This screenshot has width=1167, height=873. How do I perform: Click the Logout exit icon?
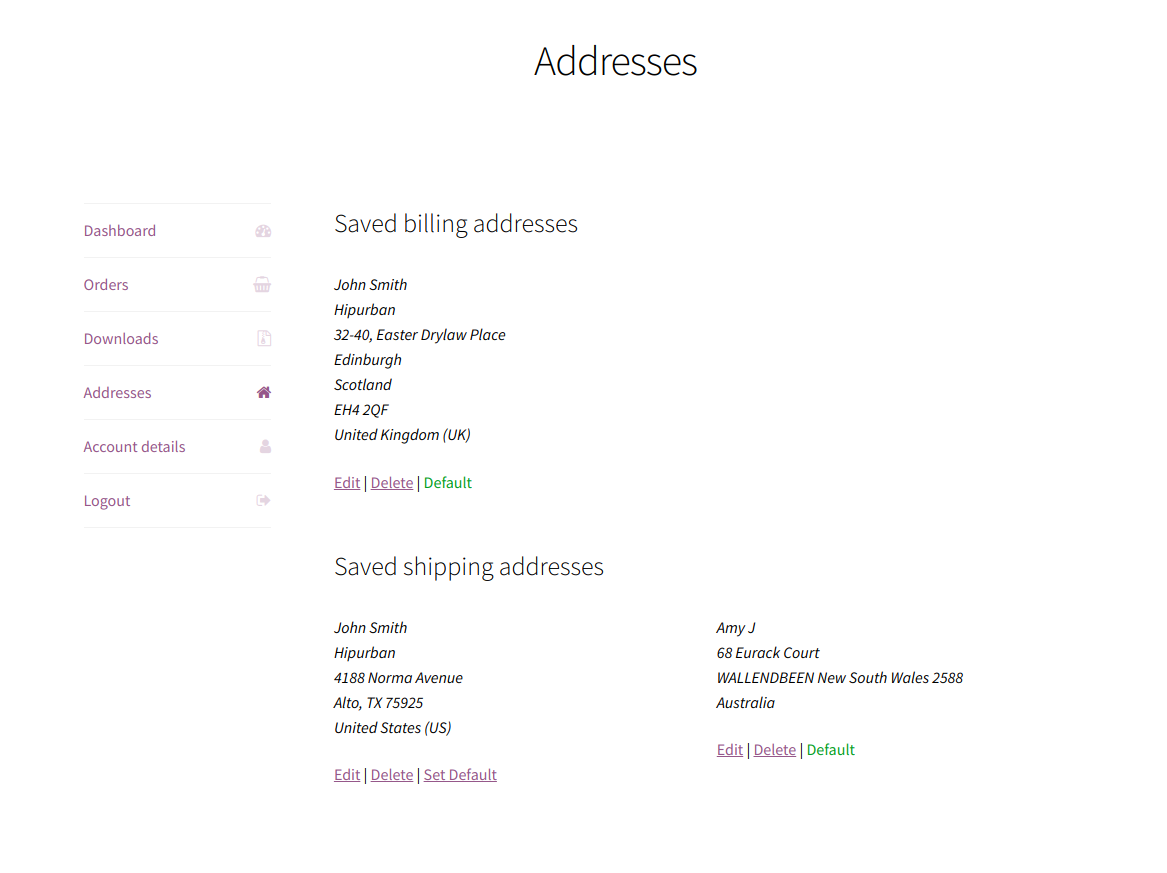[262, 500]
